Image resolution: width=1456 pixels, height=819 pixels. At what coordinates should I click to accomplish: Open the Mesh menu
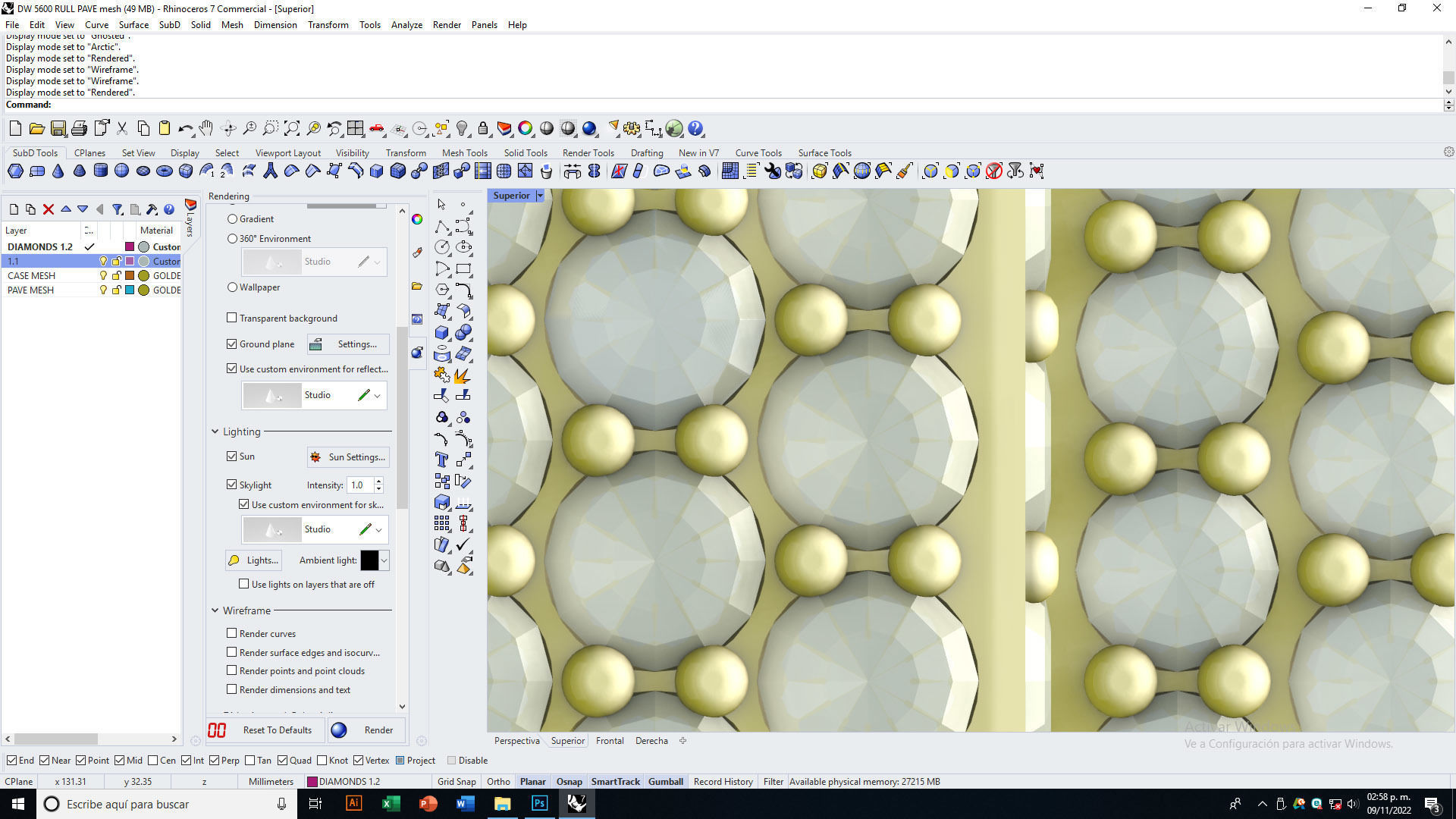point(232,24)
